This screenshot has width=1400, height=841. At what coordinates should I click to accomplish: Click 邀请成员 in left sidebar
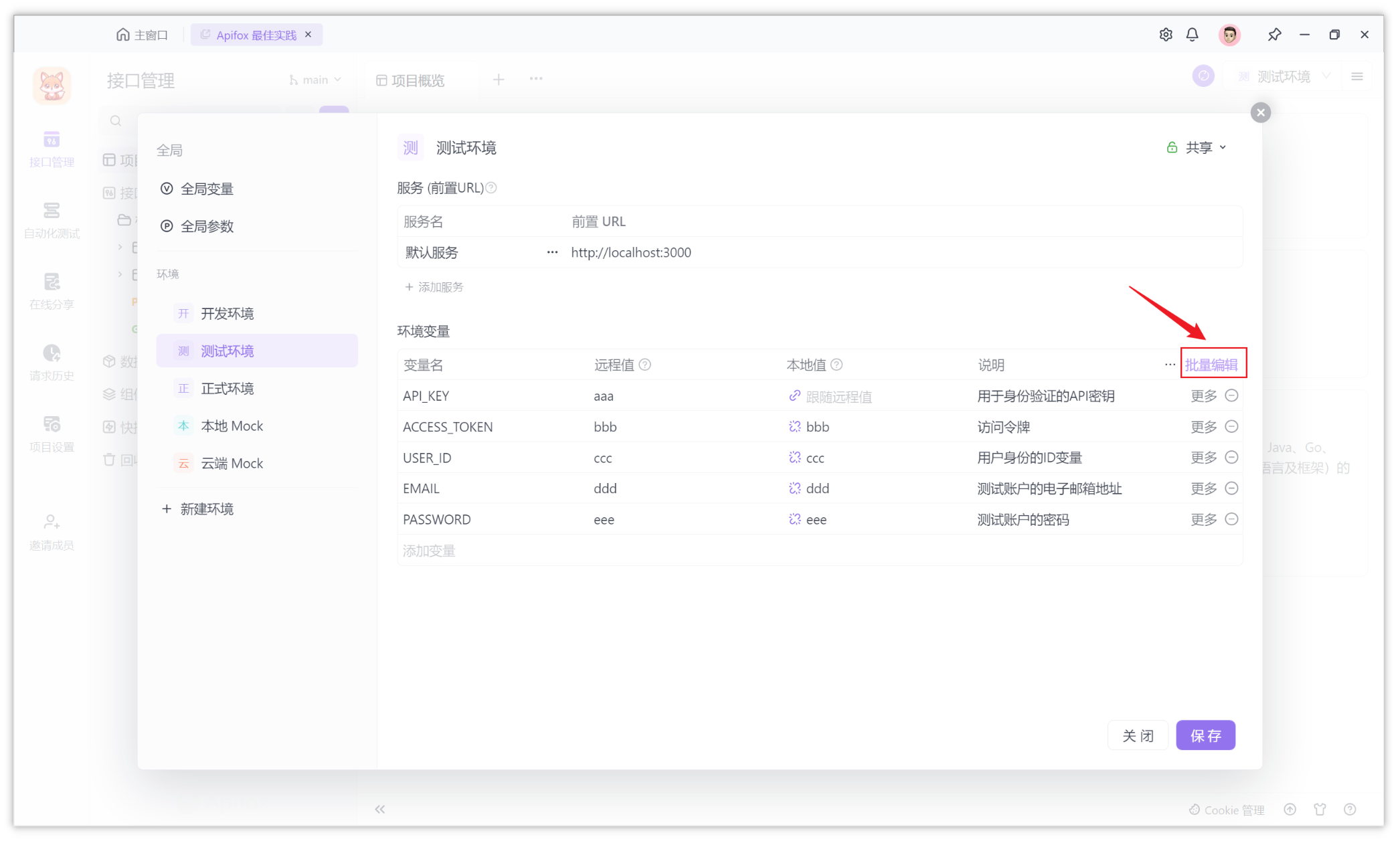(52, 532)
